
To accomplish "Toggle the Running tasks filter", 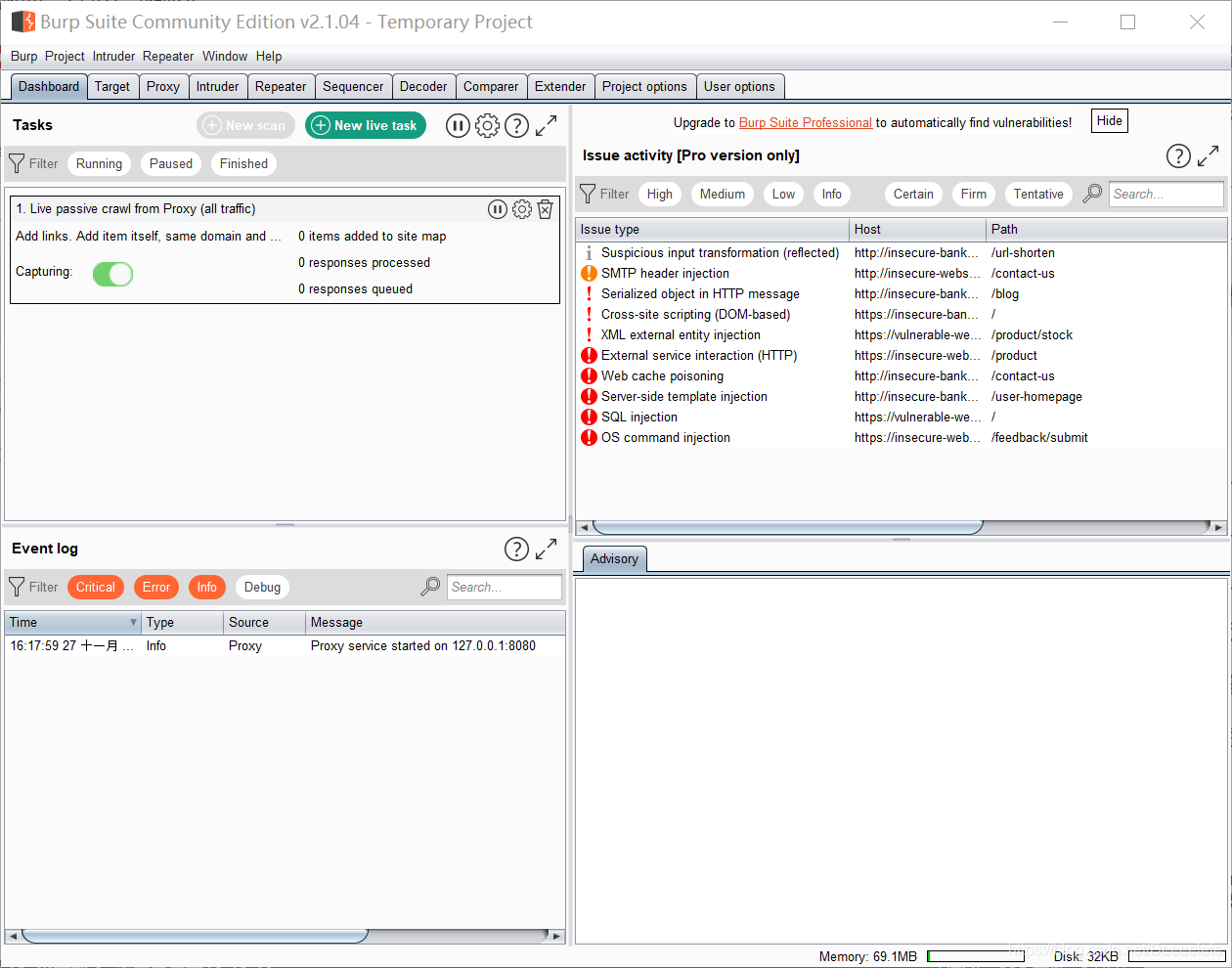I will point(100,163).
